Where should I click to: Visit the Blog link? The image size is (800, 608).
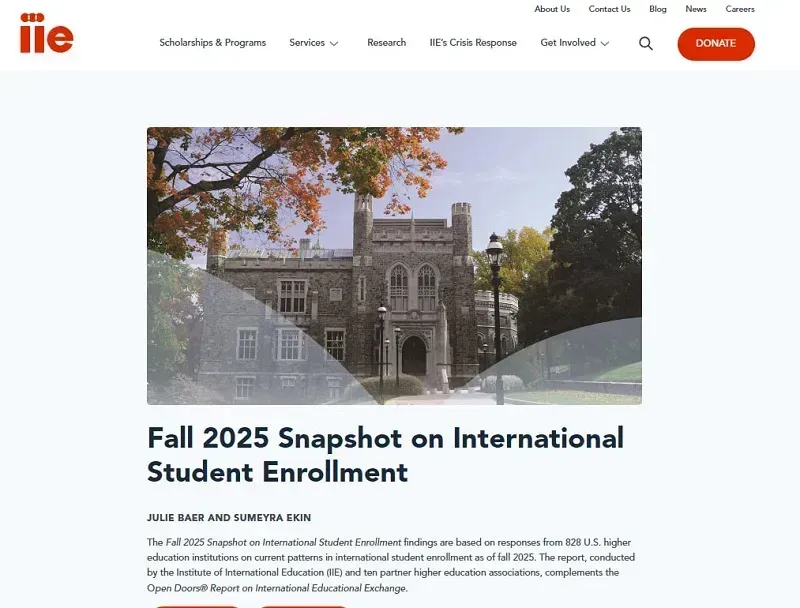click(658, 9)
